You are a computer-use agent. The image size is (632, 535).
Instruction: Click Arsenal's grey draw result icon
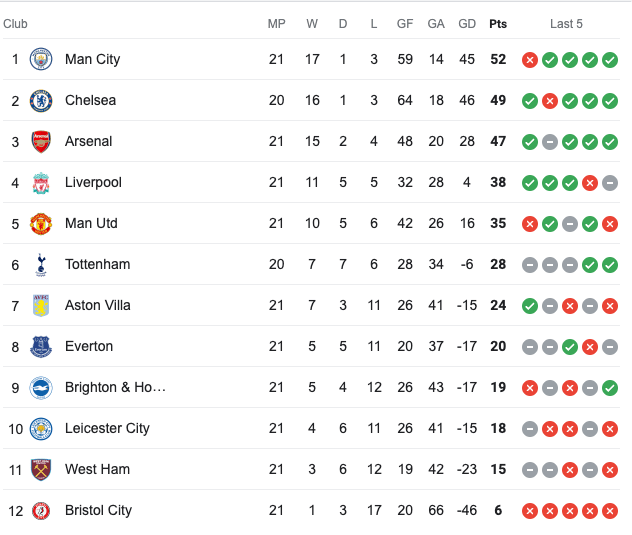(x=550, y=142)
